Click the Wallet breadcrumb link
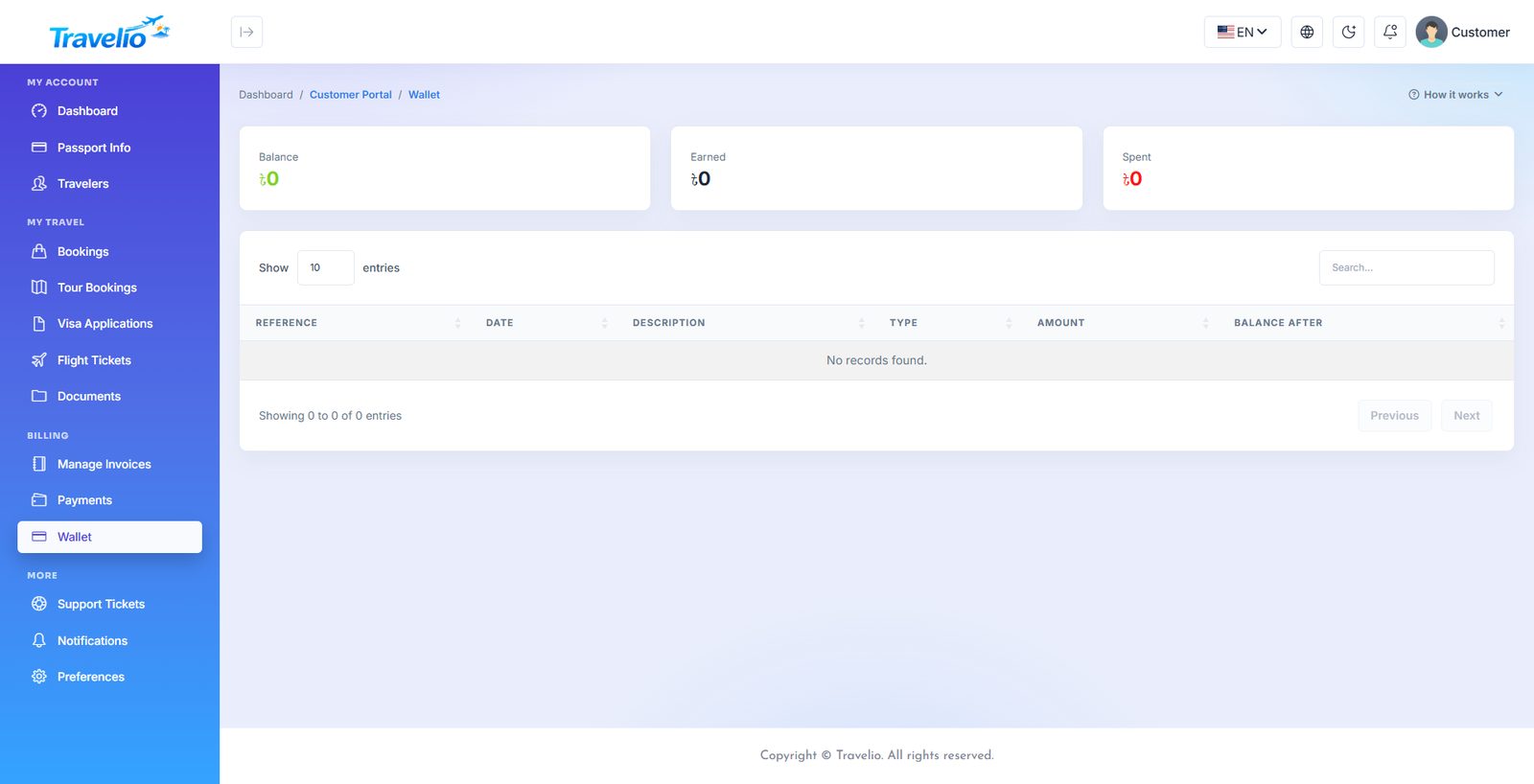 pyautogui.click(x=424, y=95)
